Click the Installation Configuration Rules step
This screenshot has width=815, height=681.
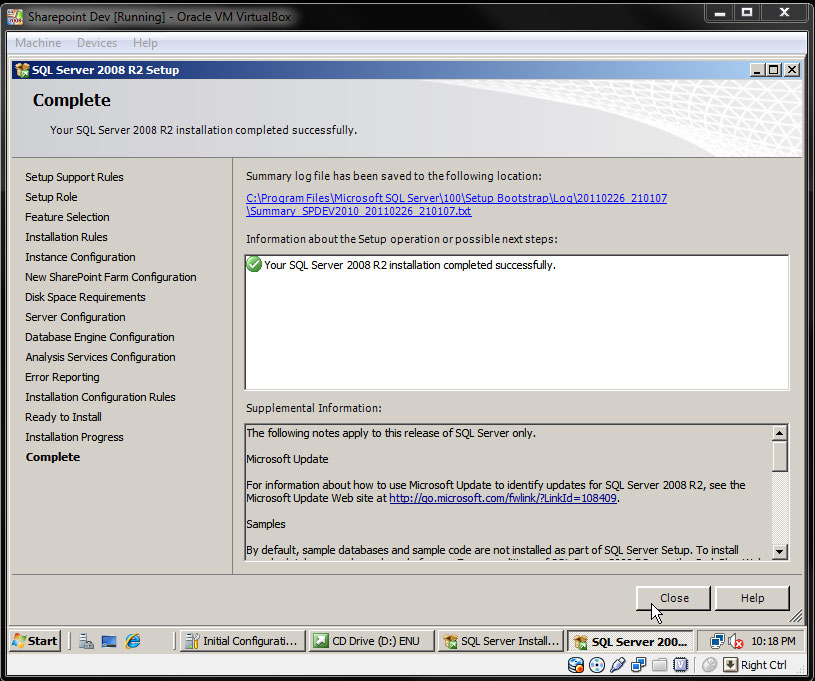100,397
